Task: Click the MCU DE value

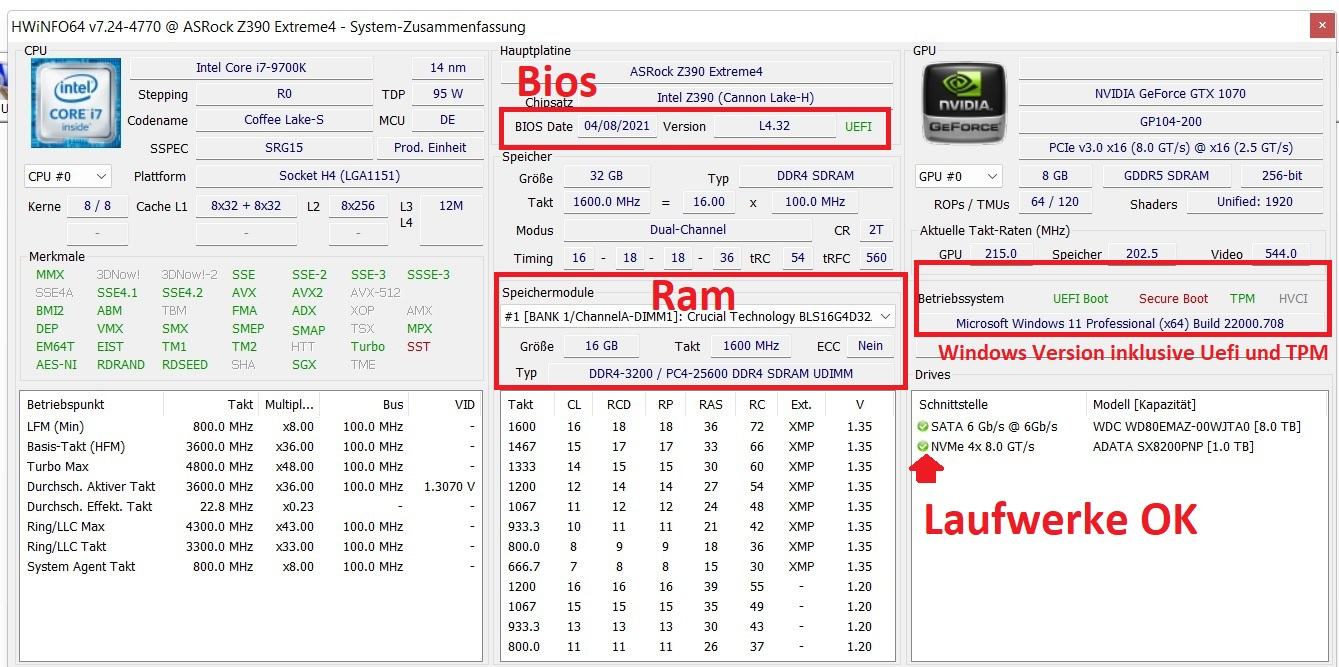Action: pos(447,120)
